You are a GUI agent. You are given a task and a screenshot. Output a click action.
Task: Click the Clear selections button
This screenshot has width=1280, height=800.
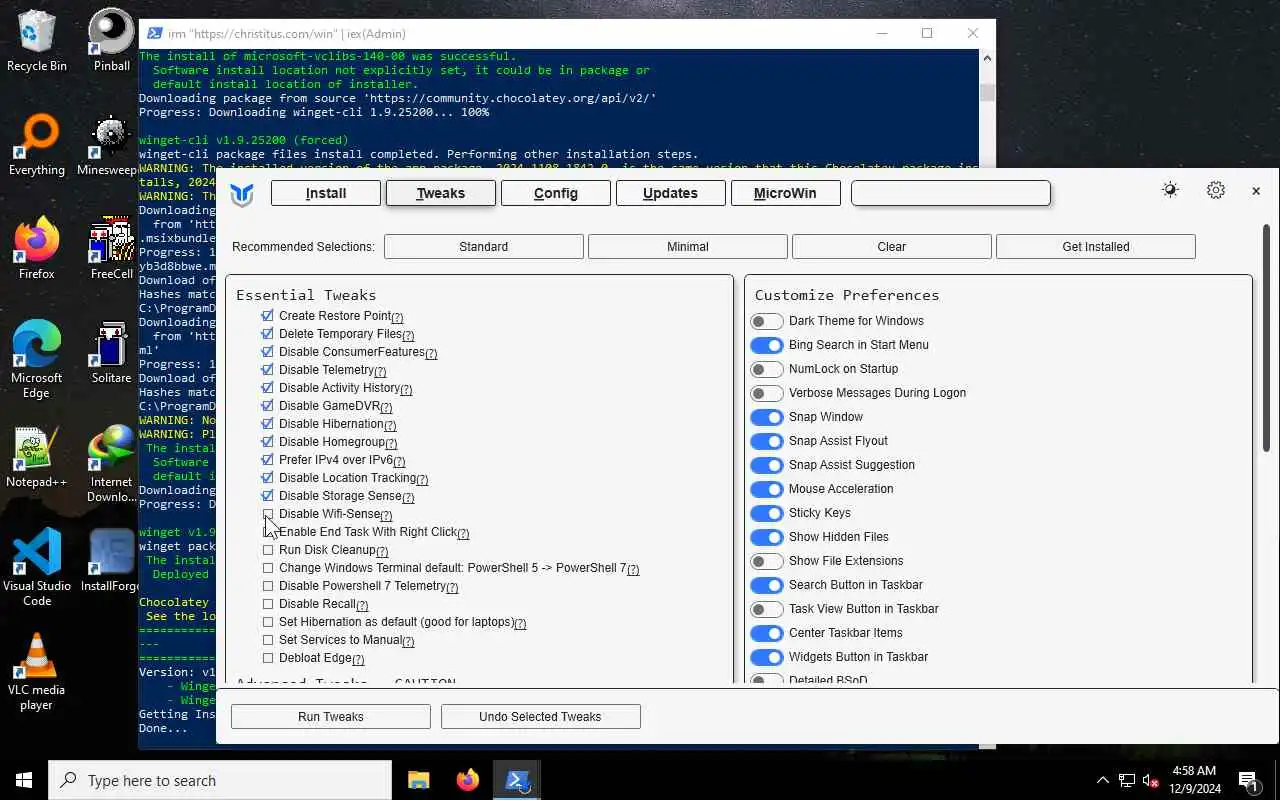[892, 246]
